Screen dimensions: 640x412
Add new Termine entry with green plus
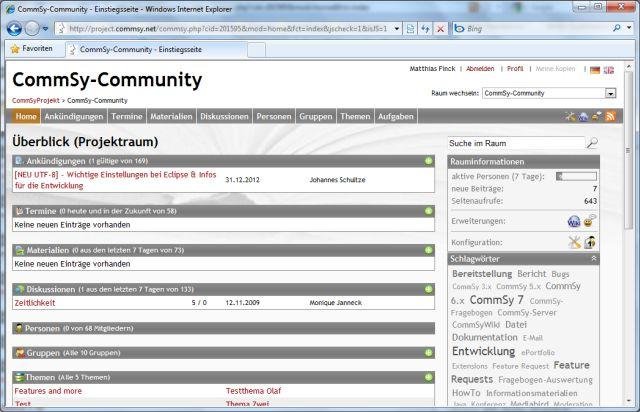point(428,211)
